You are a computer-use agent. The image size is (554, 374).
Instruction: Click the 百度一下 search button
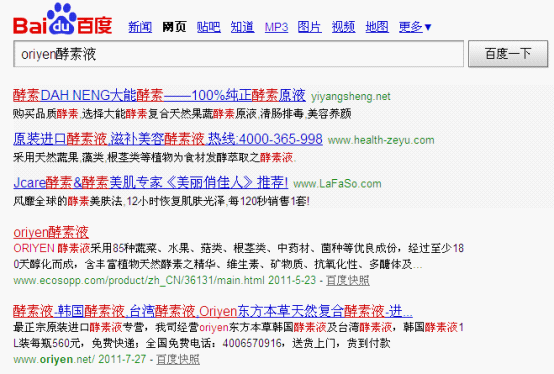click(508, 54)
